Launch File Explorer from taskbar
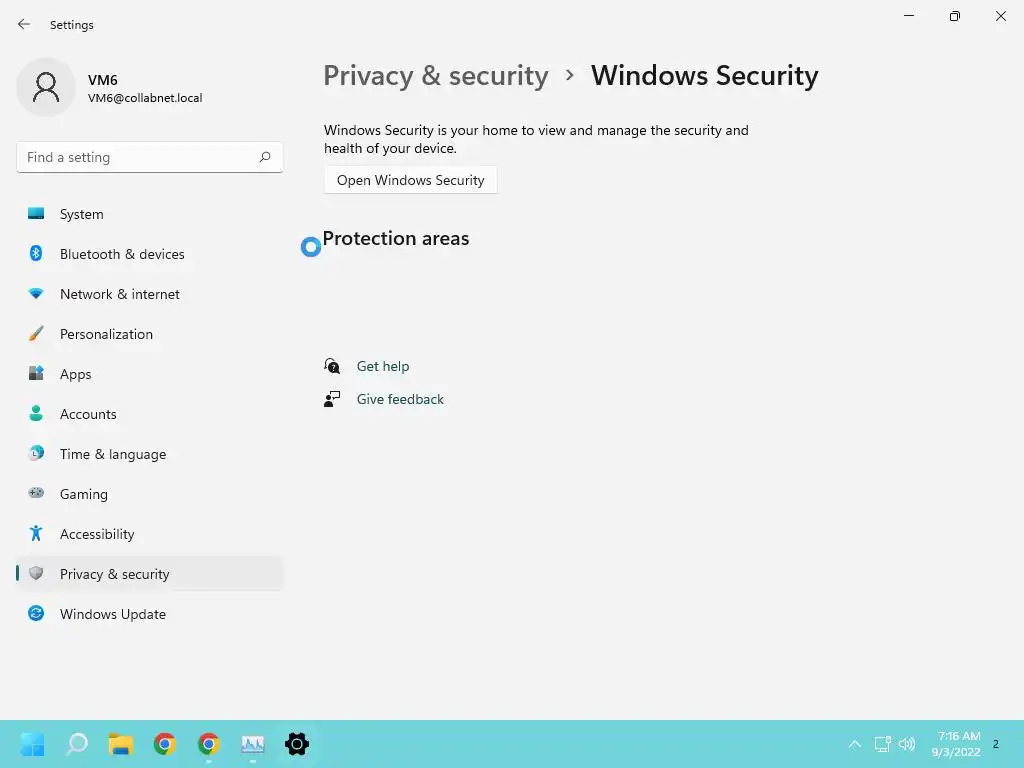The height and width of the screenshot is (768, 1024). pos(121,744)
